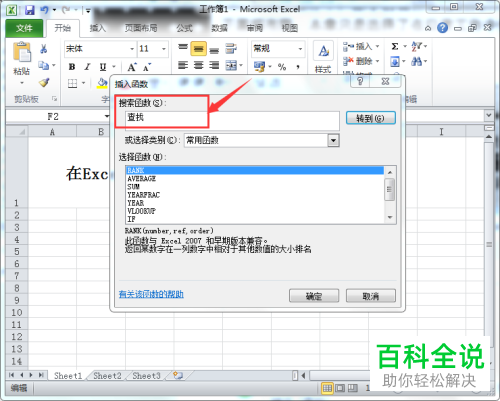Open Excel Help question mark
Image resolution: width=500 pixels, height=401 pixels.
tap(442, 28)
